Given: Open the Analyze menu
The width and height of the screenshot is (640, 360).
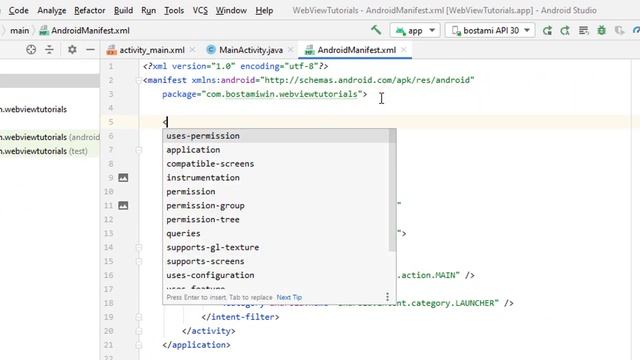Looking at the screenshot, I should (x=52, y=10).
